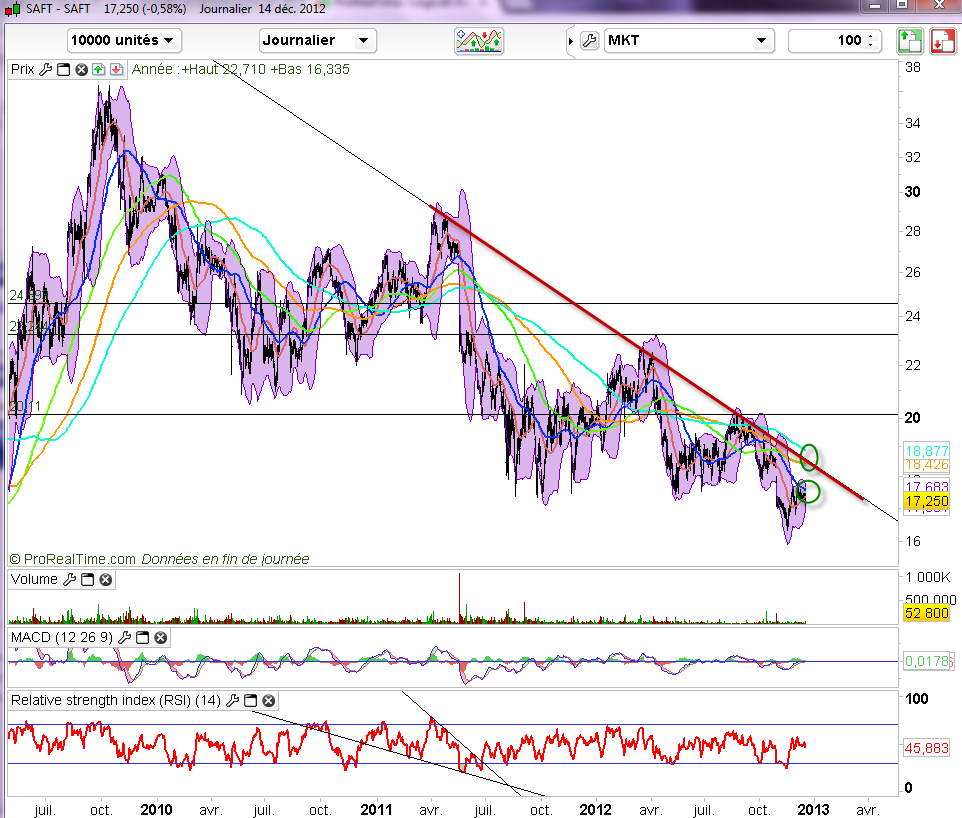The image size is (962, 818).
Task: Click green up arrow in Prix panel
Action: [98, 69]
